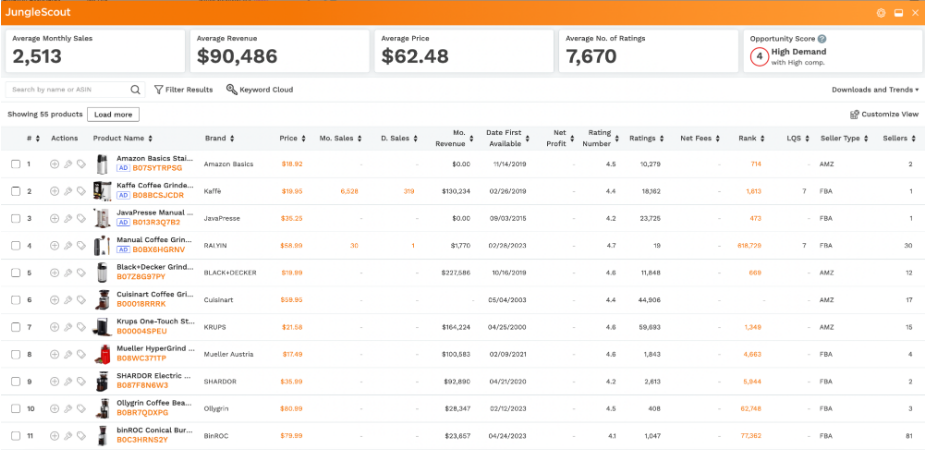Click the tag icon for Cuisinart row

81,300
